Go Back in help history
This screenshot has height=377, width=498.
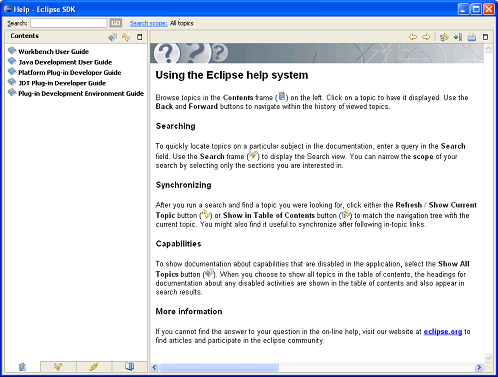coord(413,37)
